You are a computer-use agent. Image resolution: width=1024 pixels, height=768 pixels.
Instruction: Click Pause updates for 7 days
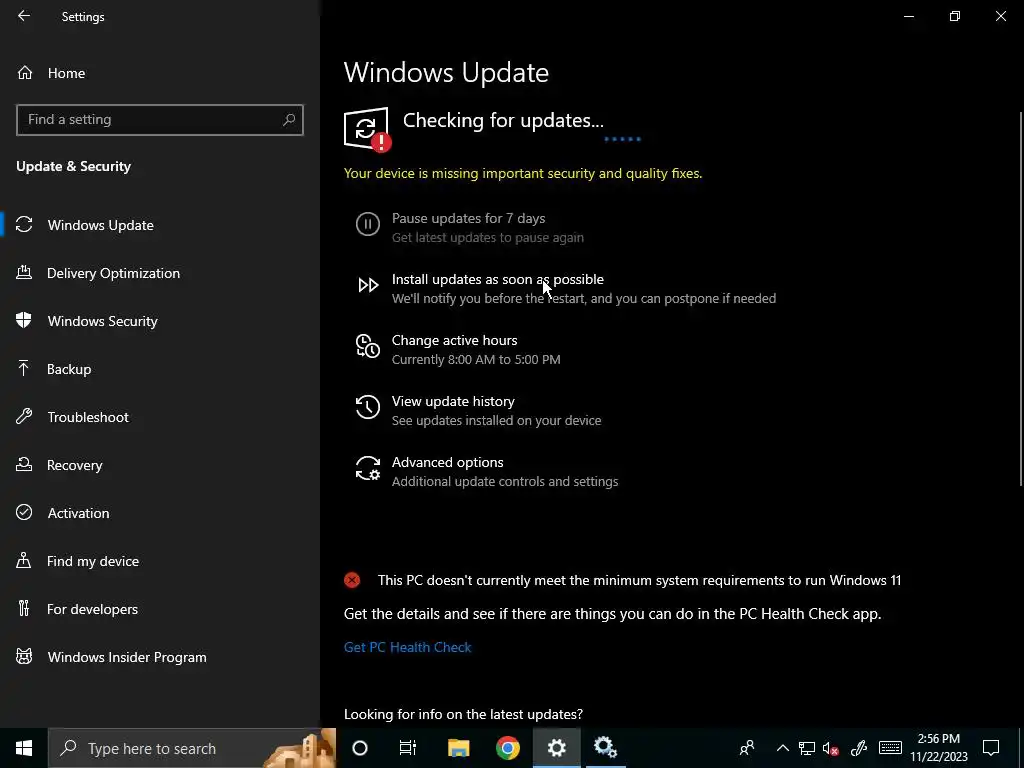(468, 219)
